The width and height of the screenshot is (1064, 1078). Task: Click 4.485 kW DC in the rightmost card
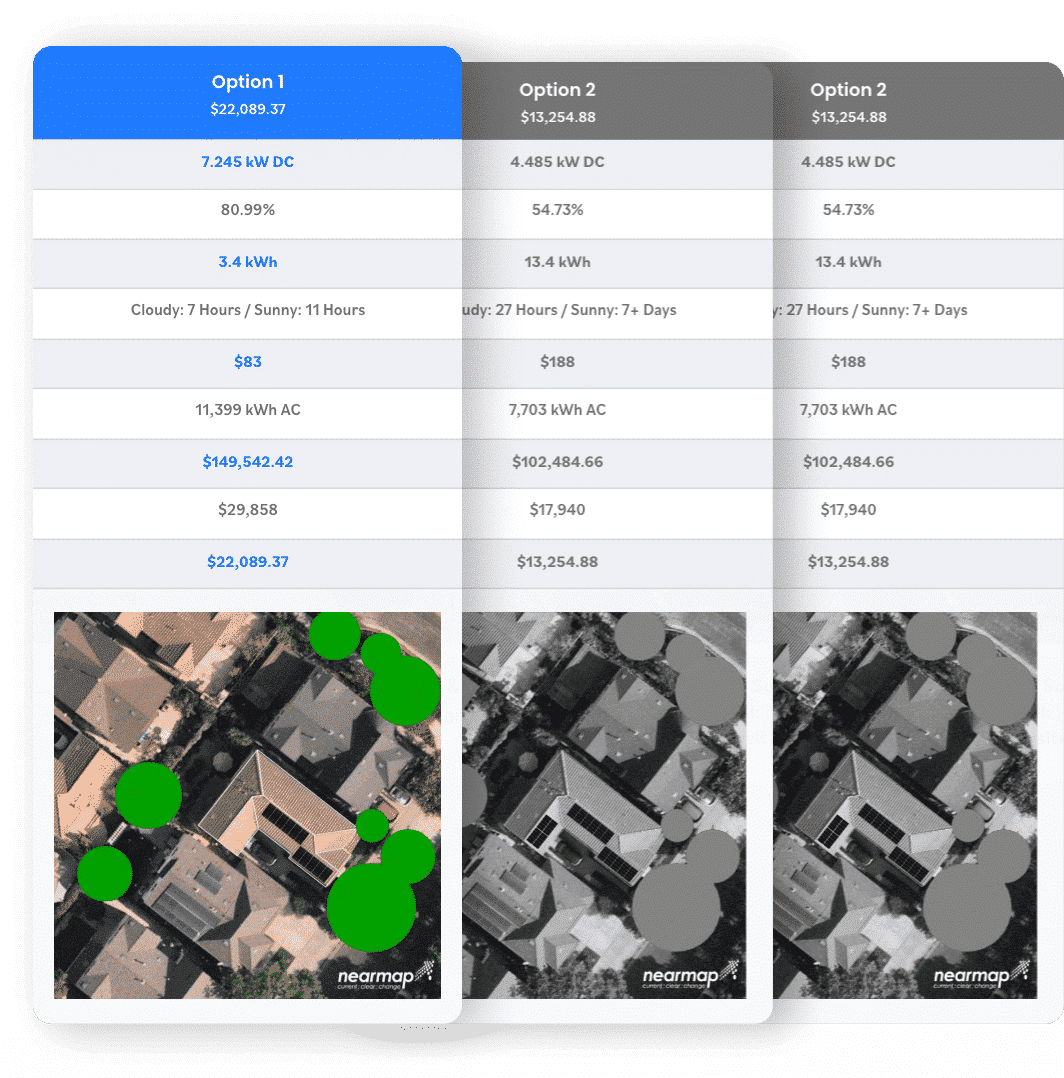848,162
